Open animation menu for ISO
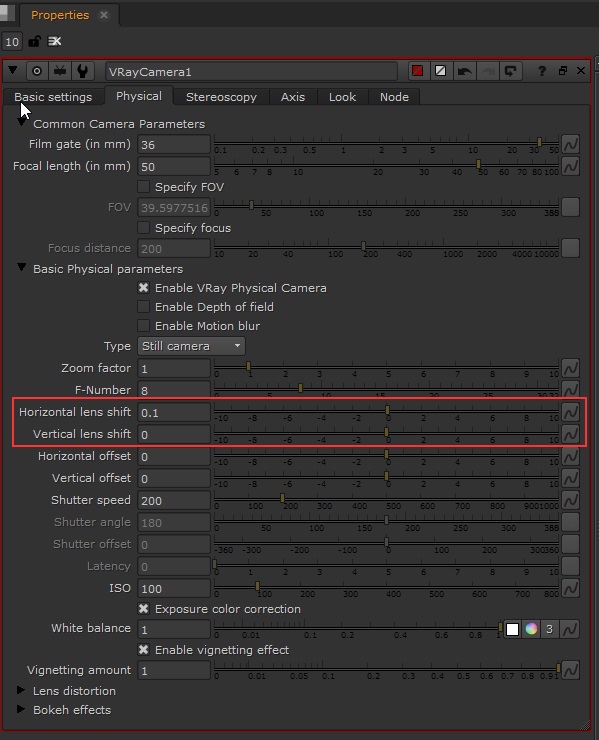599x740 pixels. pos(570,588)
